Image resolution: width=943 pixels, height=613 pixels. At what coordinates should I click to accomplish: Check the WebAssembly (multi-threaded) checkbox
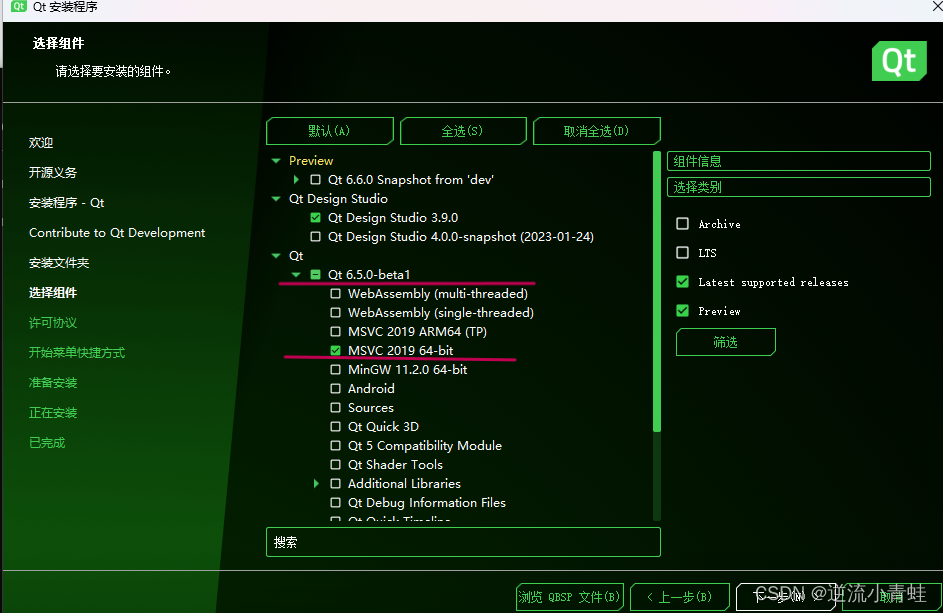(x=336, y=294)
